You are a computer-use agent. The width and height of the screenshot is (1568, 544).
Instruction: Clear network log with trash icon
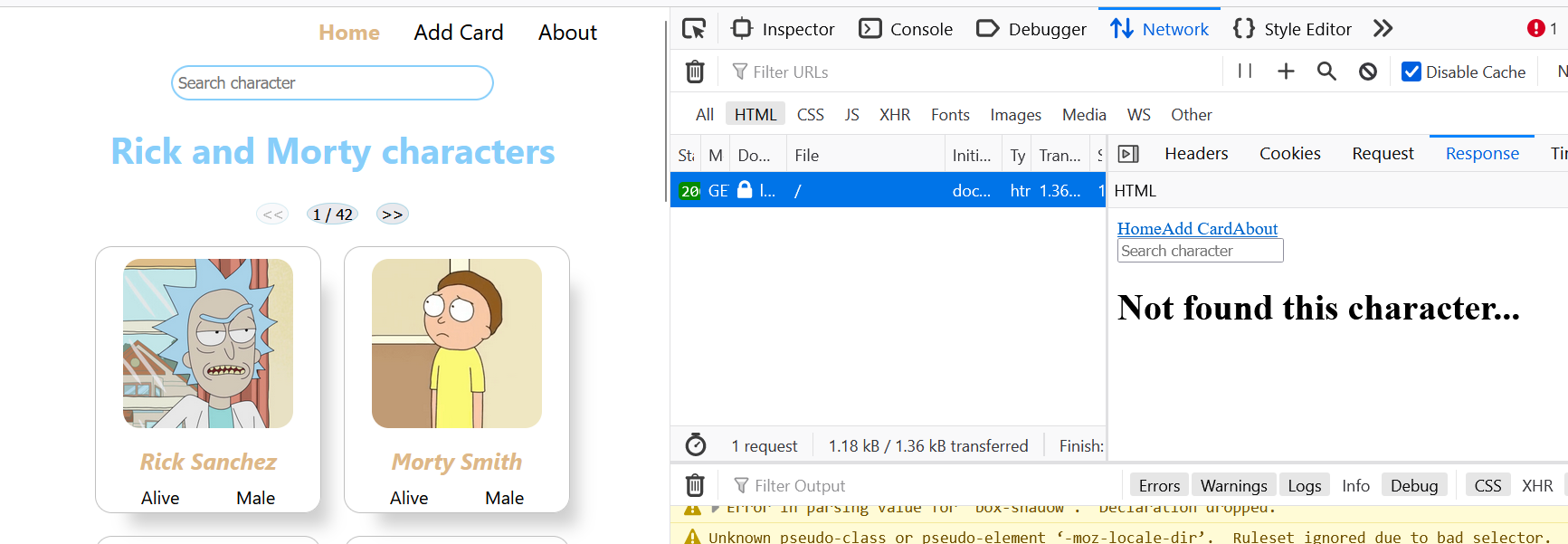pyautogui.click(x=695, y=72)
